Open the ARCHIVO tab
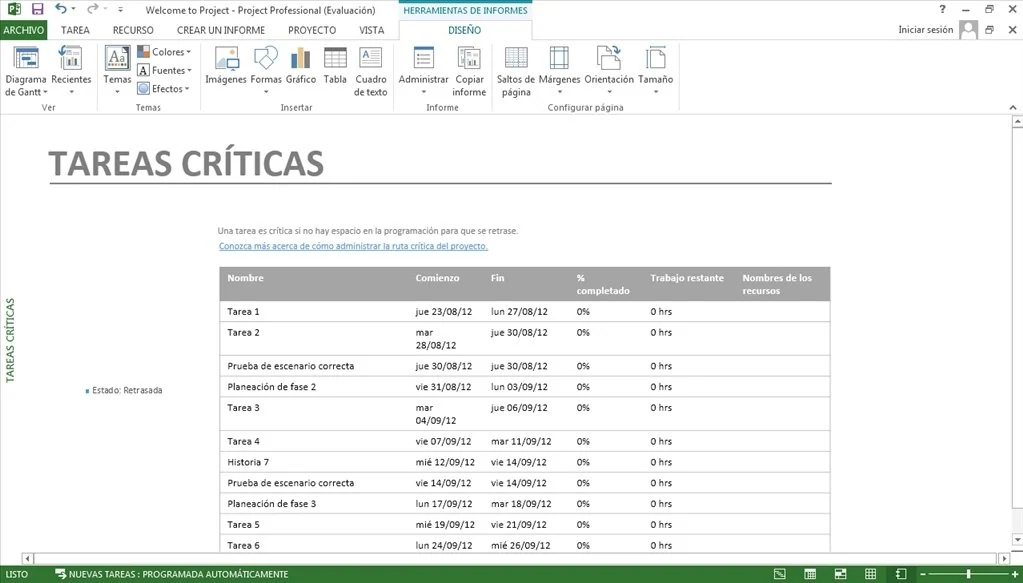The width and height of the screenshot is (1023, 583). [23, 30]
